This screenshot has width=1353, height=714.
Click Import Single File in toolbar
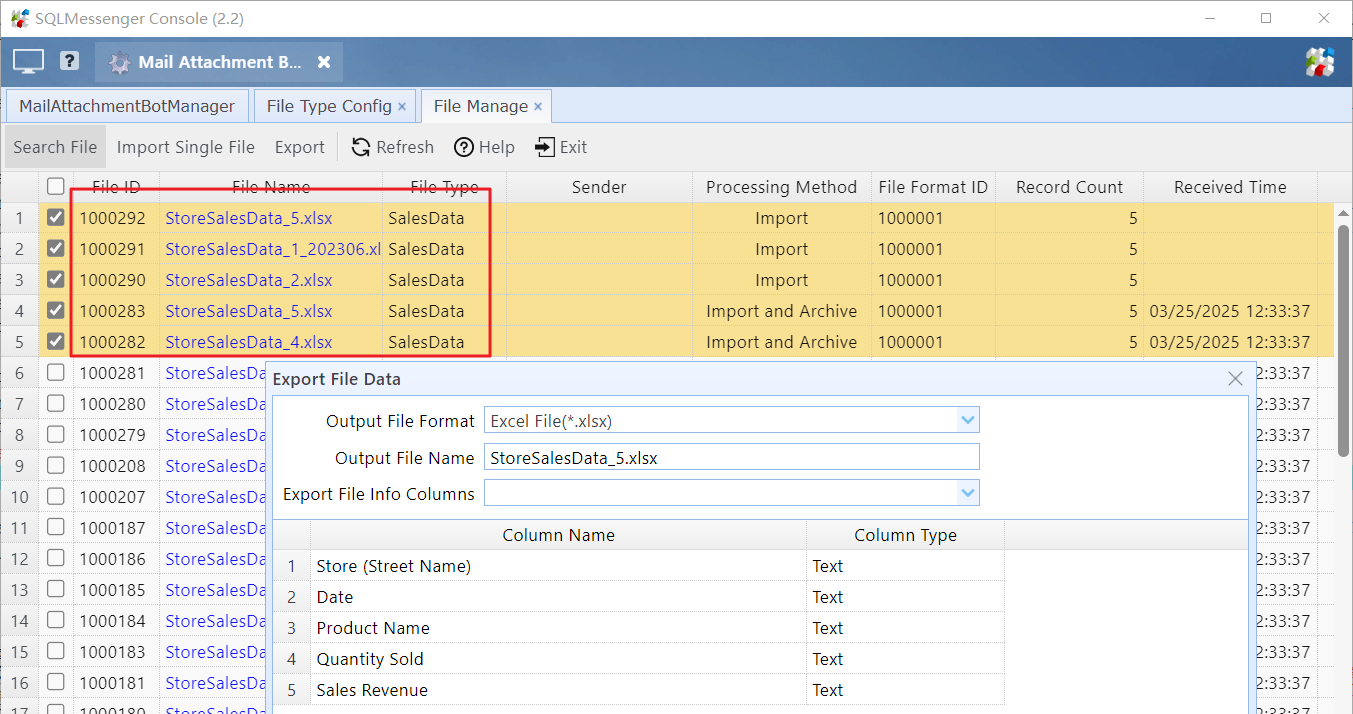coord(186,147)
